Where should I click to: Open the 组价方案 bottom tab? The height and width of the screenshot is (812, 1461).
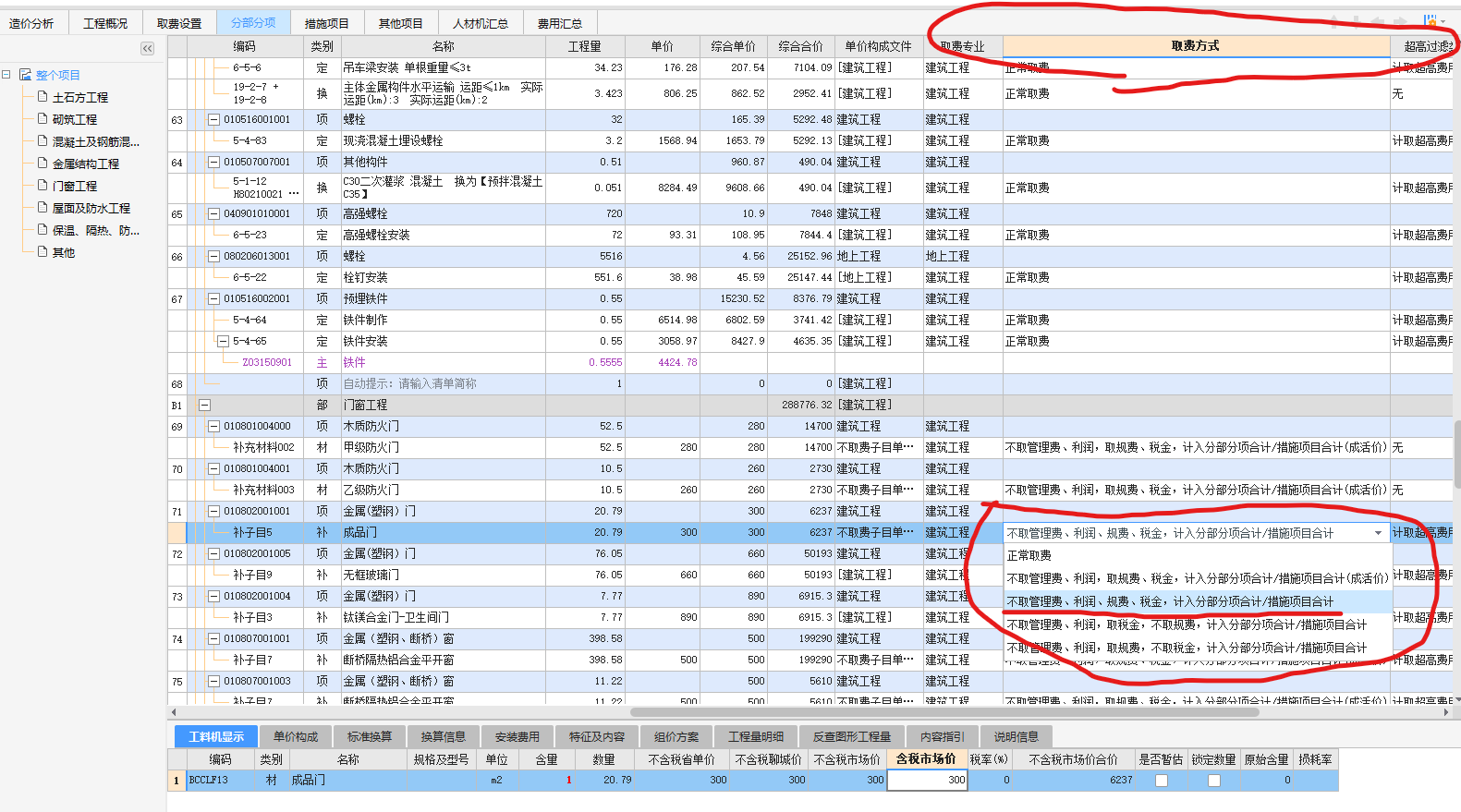point(676,736)
